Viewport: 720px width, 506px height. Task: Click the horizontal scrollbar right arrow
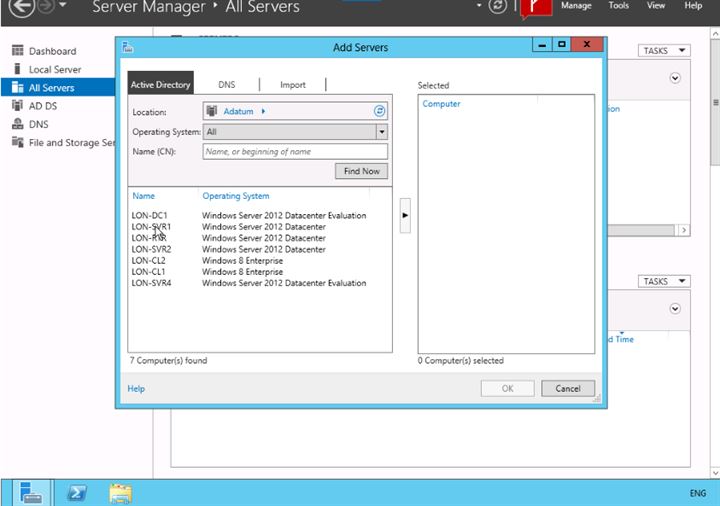tap(684, 230)
